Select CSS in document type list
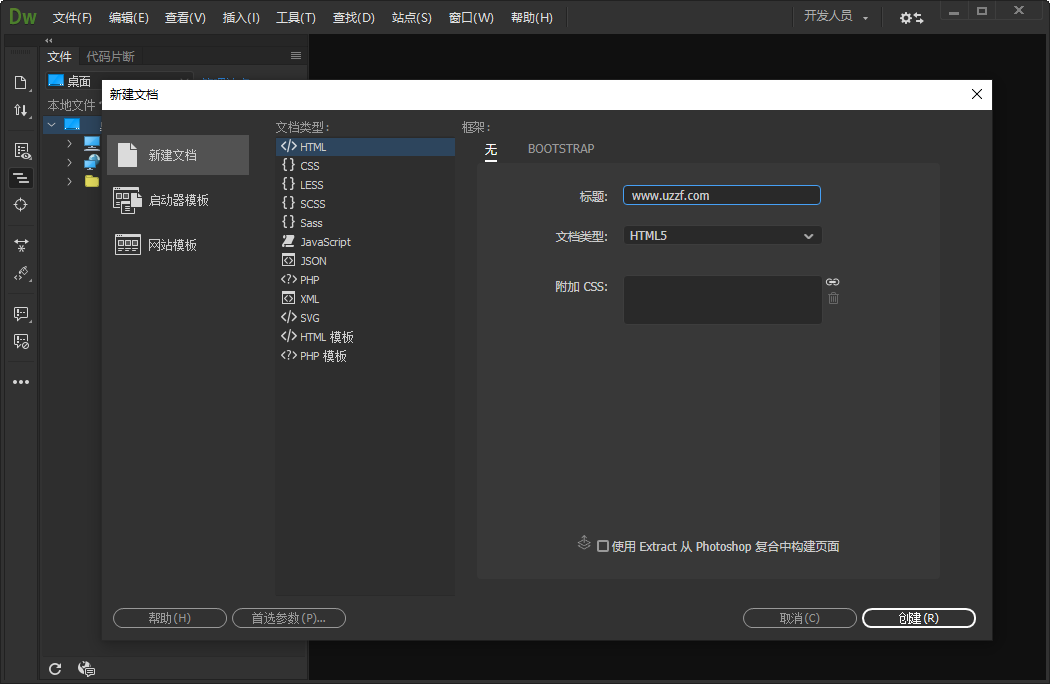Screen dimensions: 1050x684 click(366, 165)
